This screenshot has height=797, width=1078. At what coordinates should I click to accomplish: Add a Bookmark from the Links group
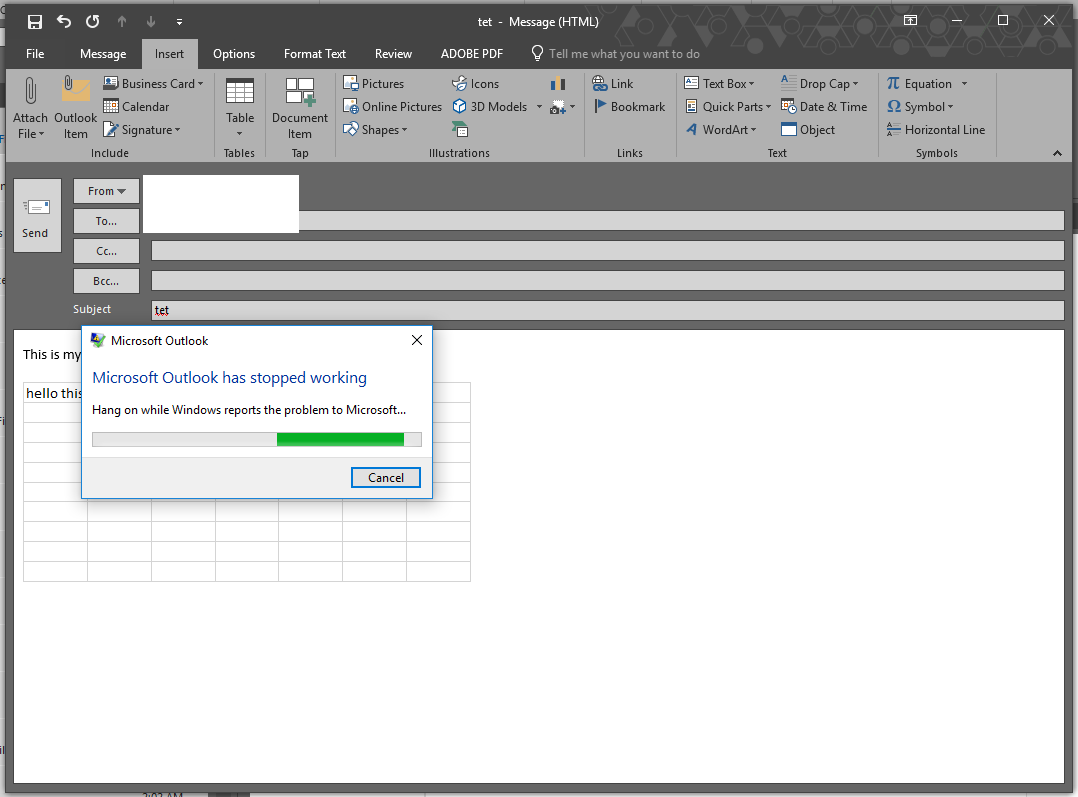(629, 107)
